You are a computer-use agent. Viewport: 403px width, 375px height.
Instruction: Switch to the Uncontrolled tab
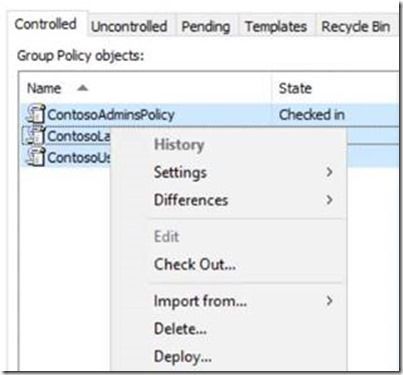click(129, 26)
